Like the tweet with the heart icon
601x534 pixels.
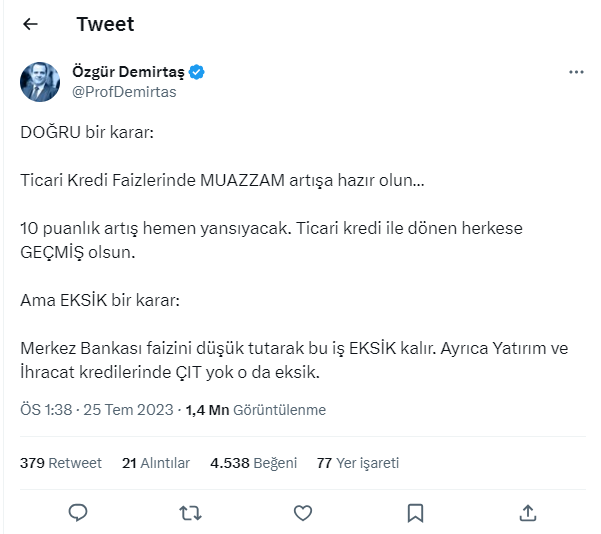click(x=303, y=512)
